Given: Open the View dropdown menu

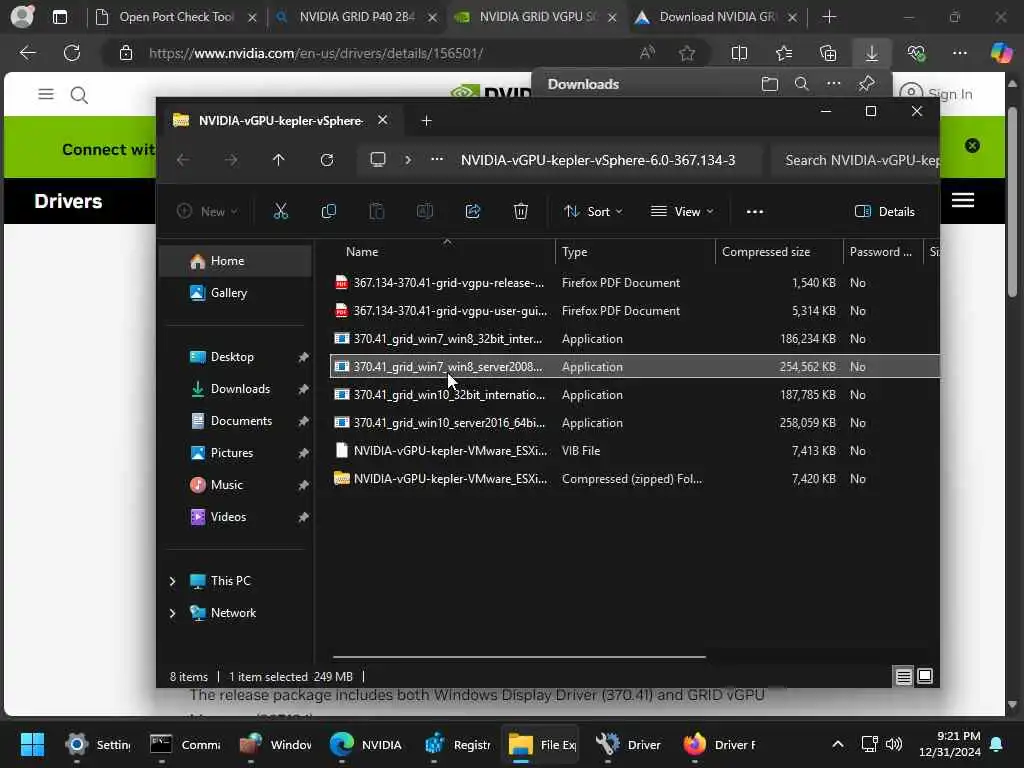Looking at the screenshot, I should pos(682,212).
